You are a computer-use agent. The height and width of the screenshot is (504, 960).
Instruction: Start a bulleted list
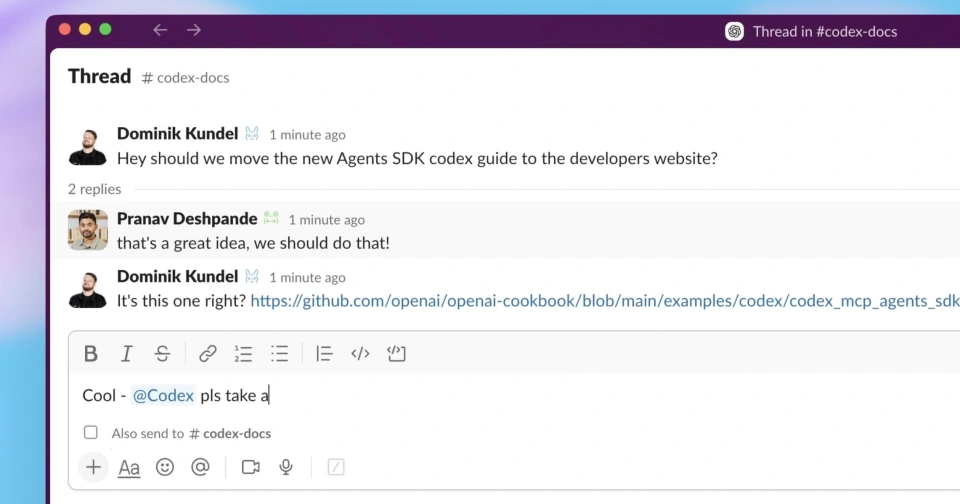click(279, 353)
